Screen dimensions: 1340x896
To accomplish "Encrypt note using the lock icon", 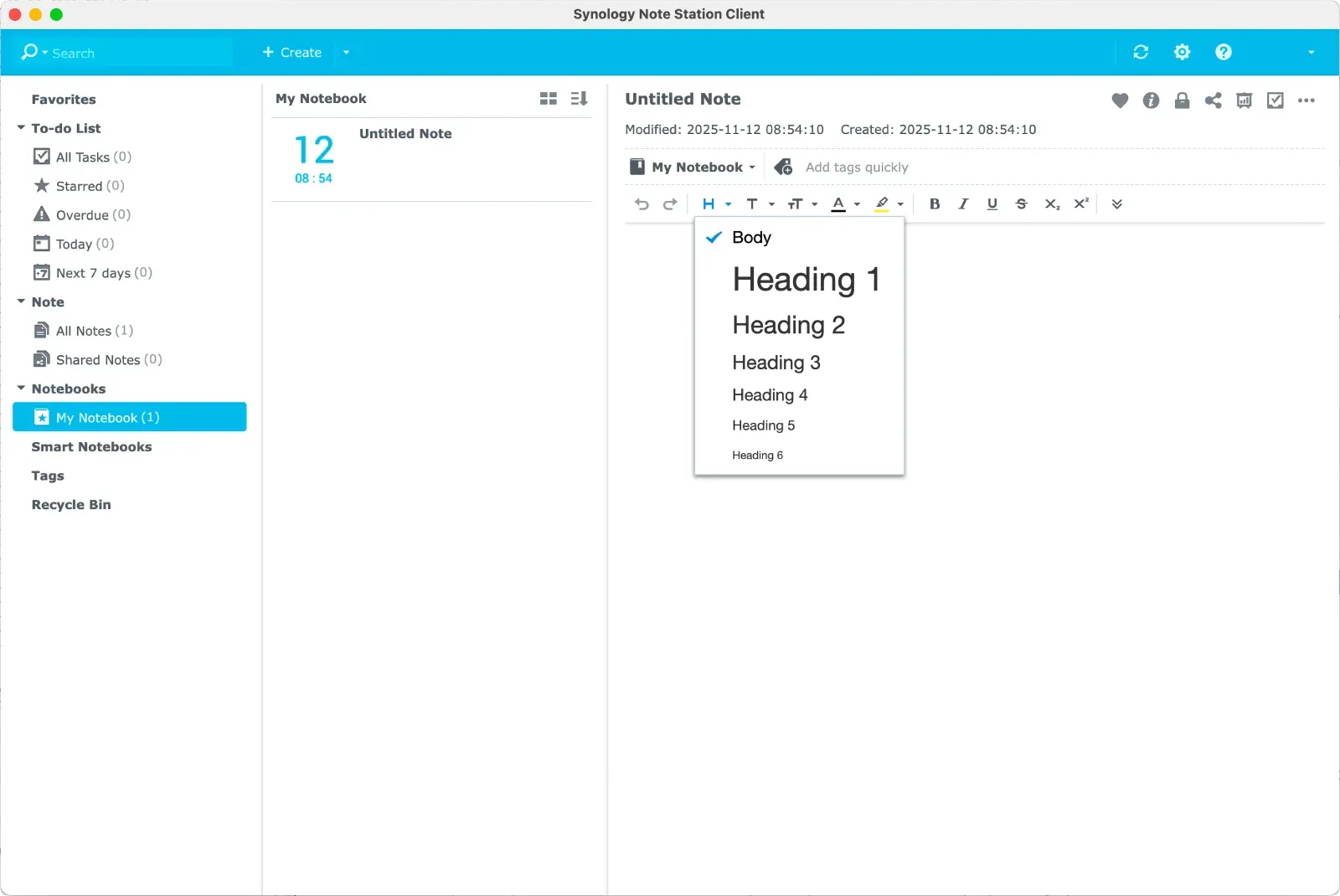I will tap(1182, 100).
